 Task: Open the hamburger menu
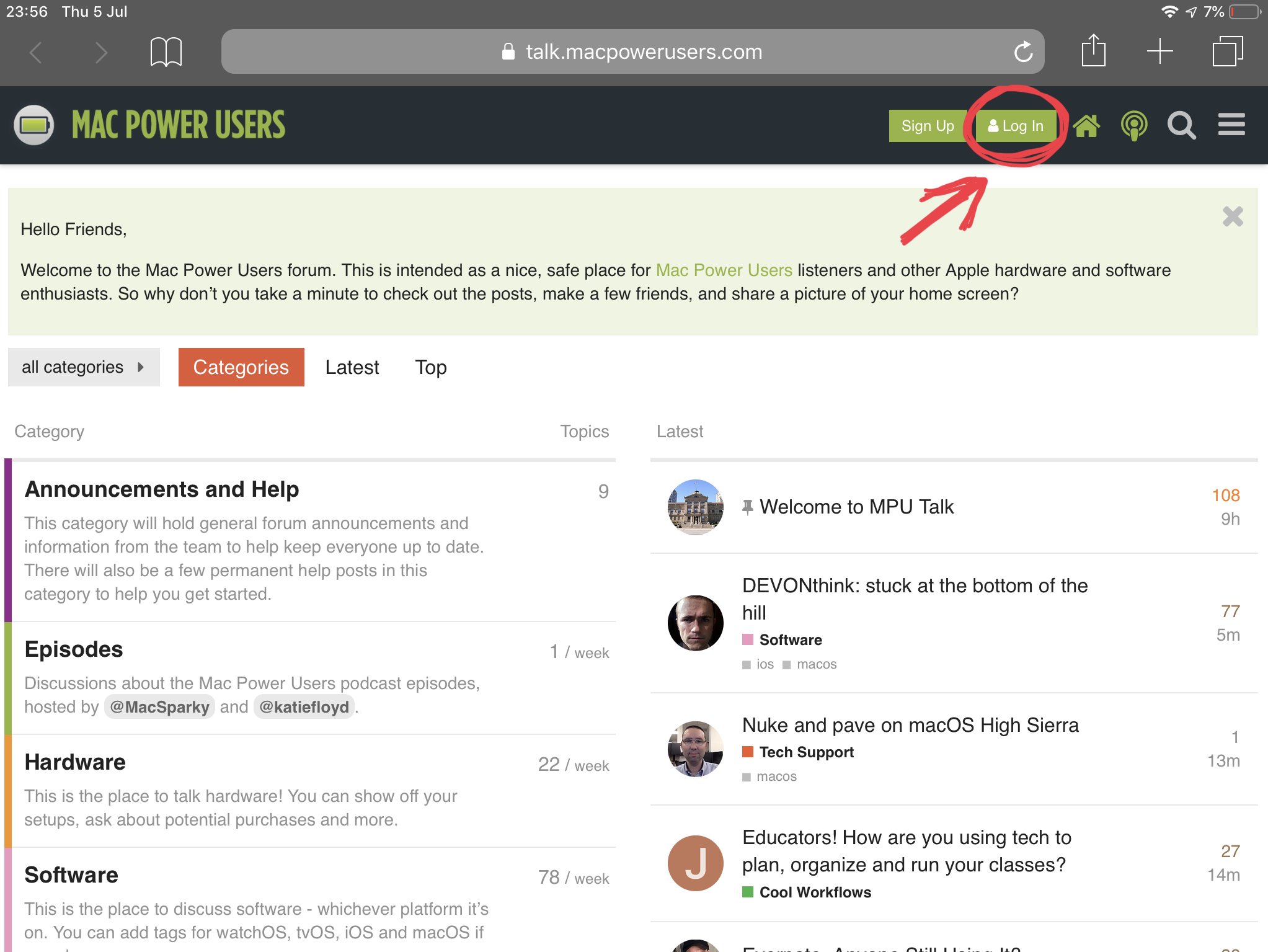pos(1231,125)
